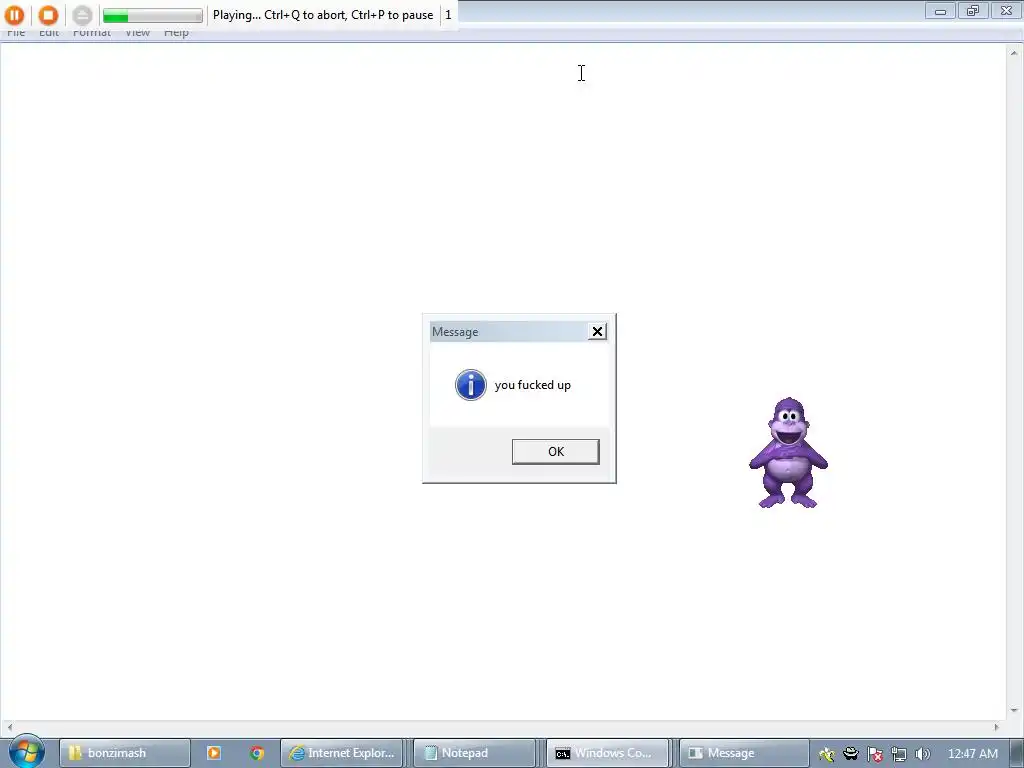
Task: Switch to the Notepad taskbar button
Action: pyautogui.click(x=475, y=753)
